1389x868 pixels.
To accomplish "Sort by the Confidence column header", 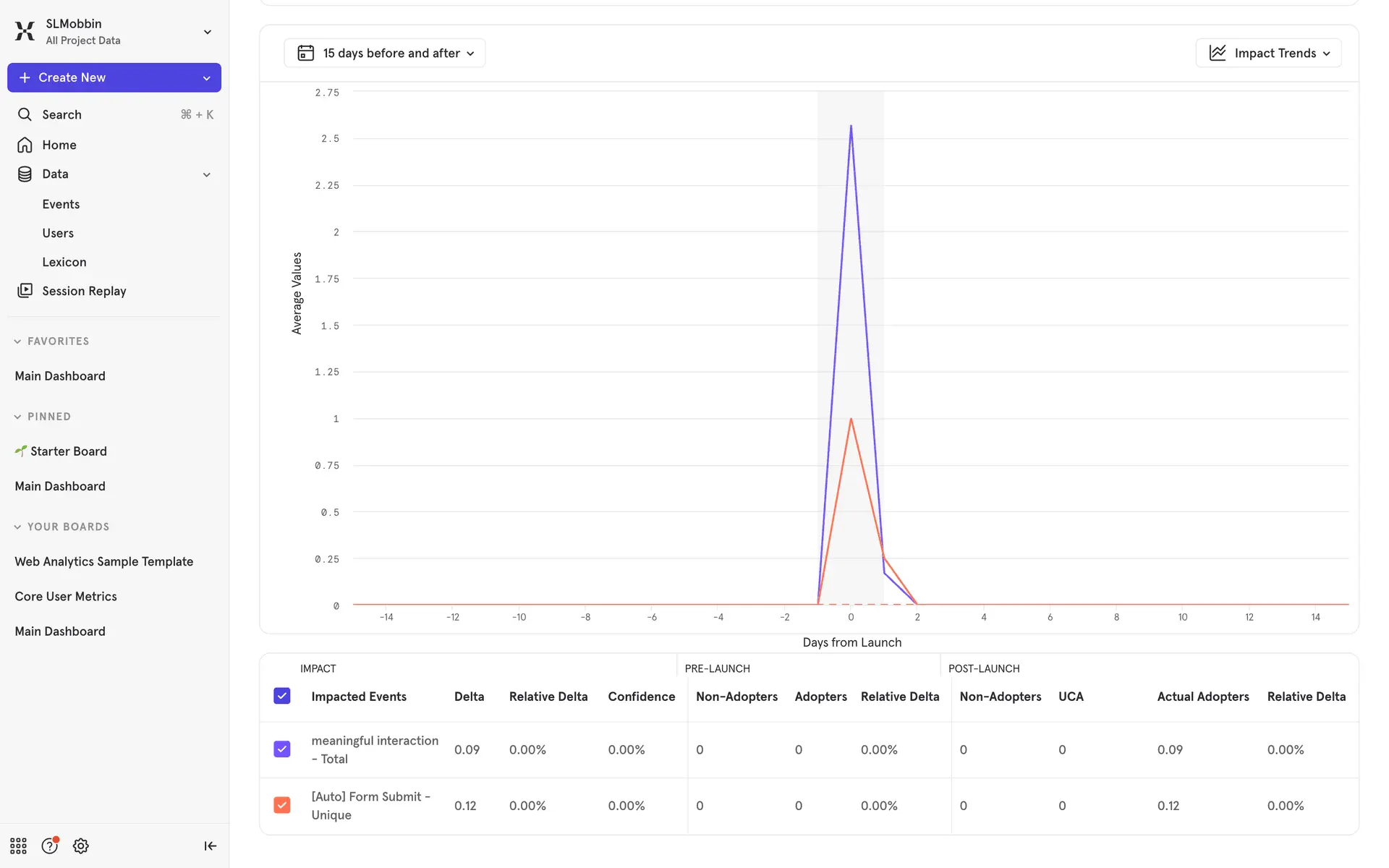I will (x=641, y=696).
